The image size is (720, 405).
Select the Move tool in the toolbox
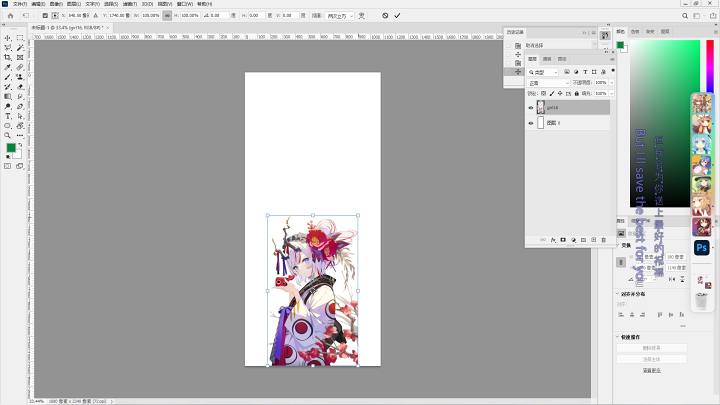[x=8, y=38]
